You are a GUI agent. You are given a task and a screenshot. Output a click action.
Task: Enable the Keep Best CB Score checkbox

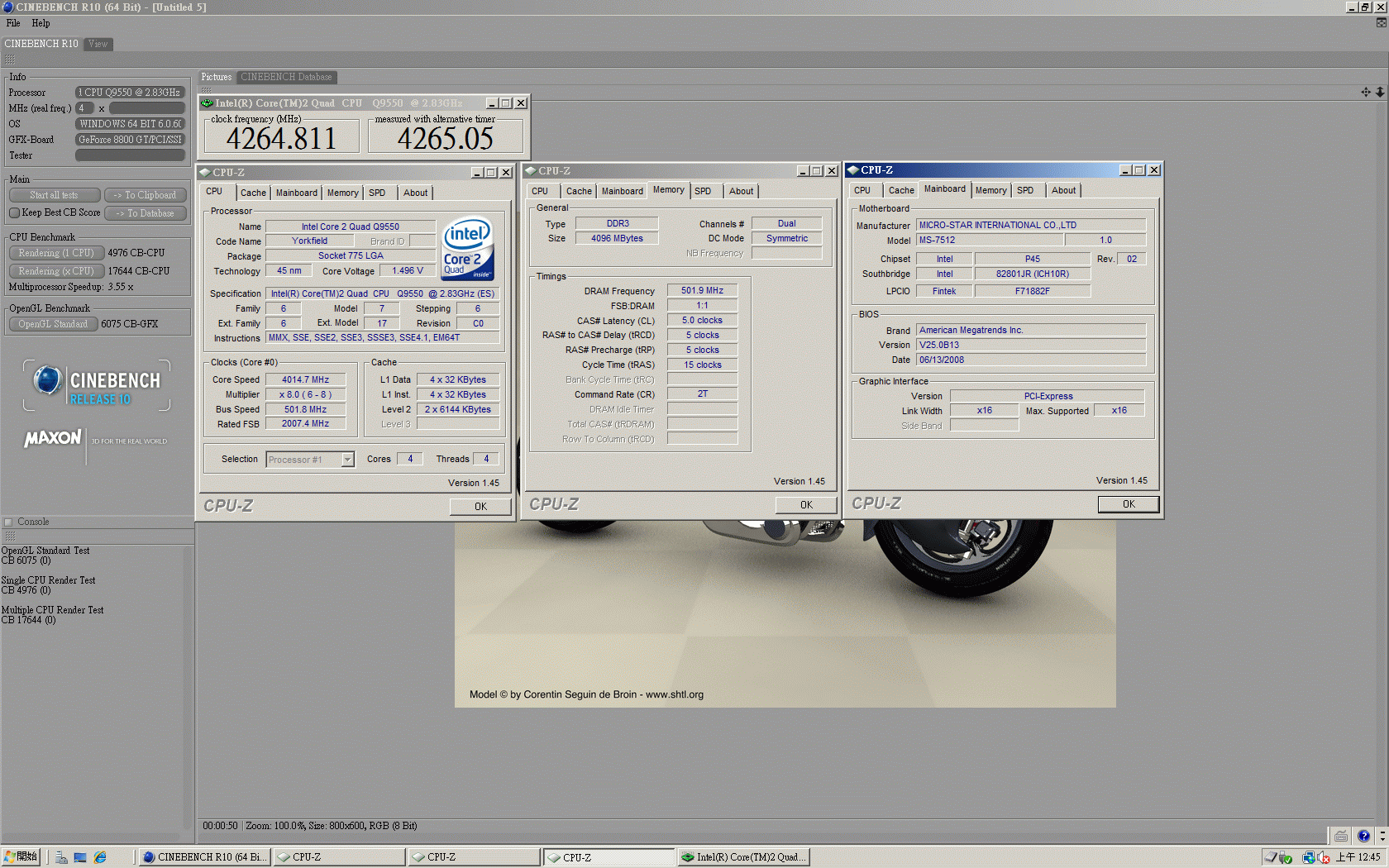click(14, 212)
